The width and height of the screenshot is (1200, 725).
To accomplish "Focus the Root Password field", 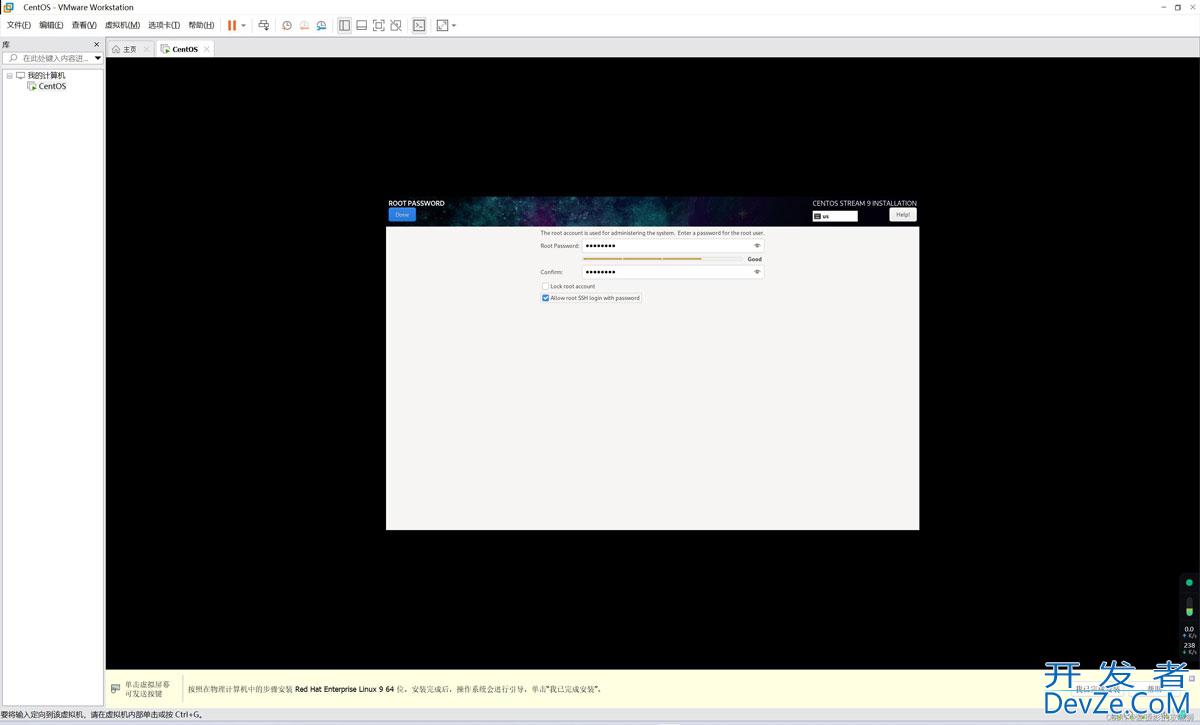I will [x=673, y=245].
